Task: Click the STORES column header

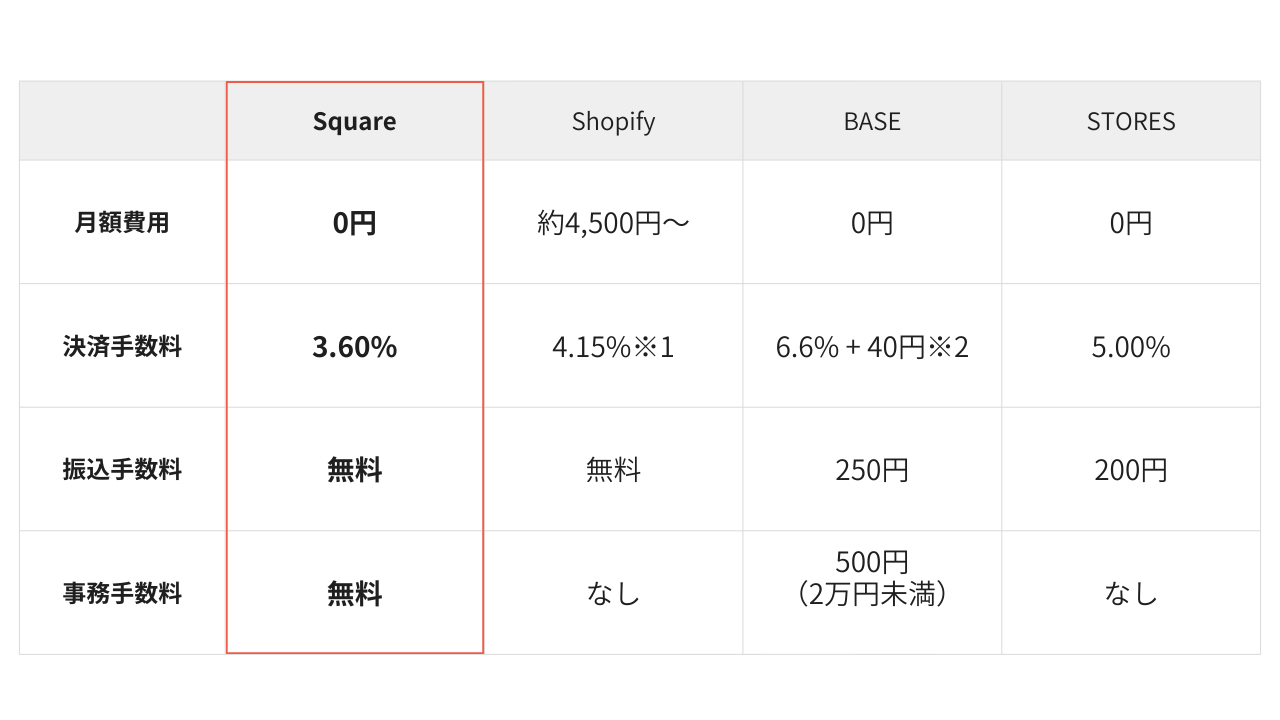Action: [x=1131, y=121]
